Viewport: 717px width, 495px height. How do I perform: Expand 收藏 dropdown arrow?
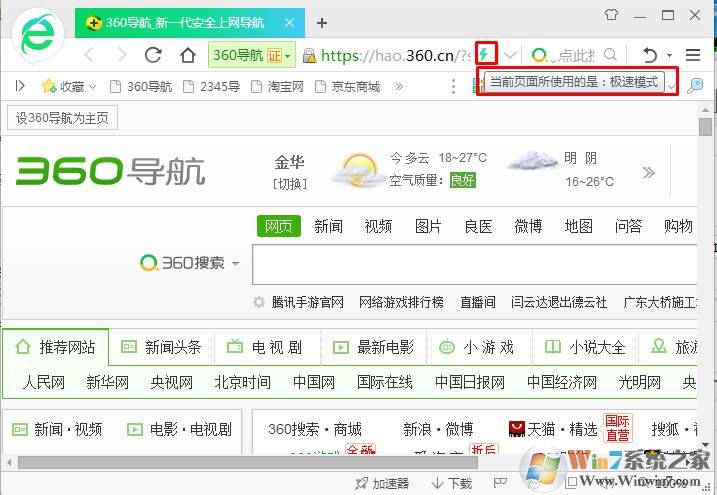[x=92, y=86]
